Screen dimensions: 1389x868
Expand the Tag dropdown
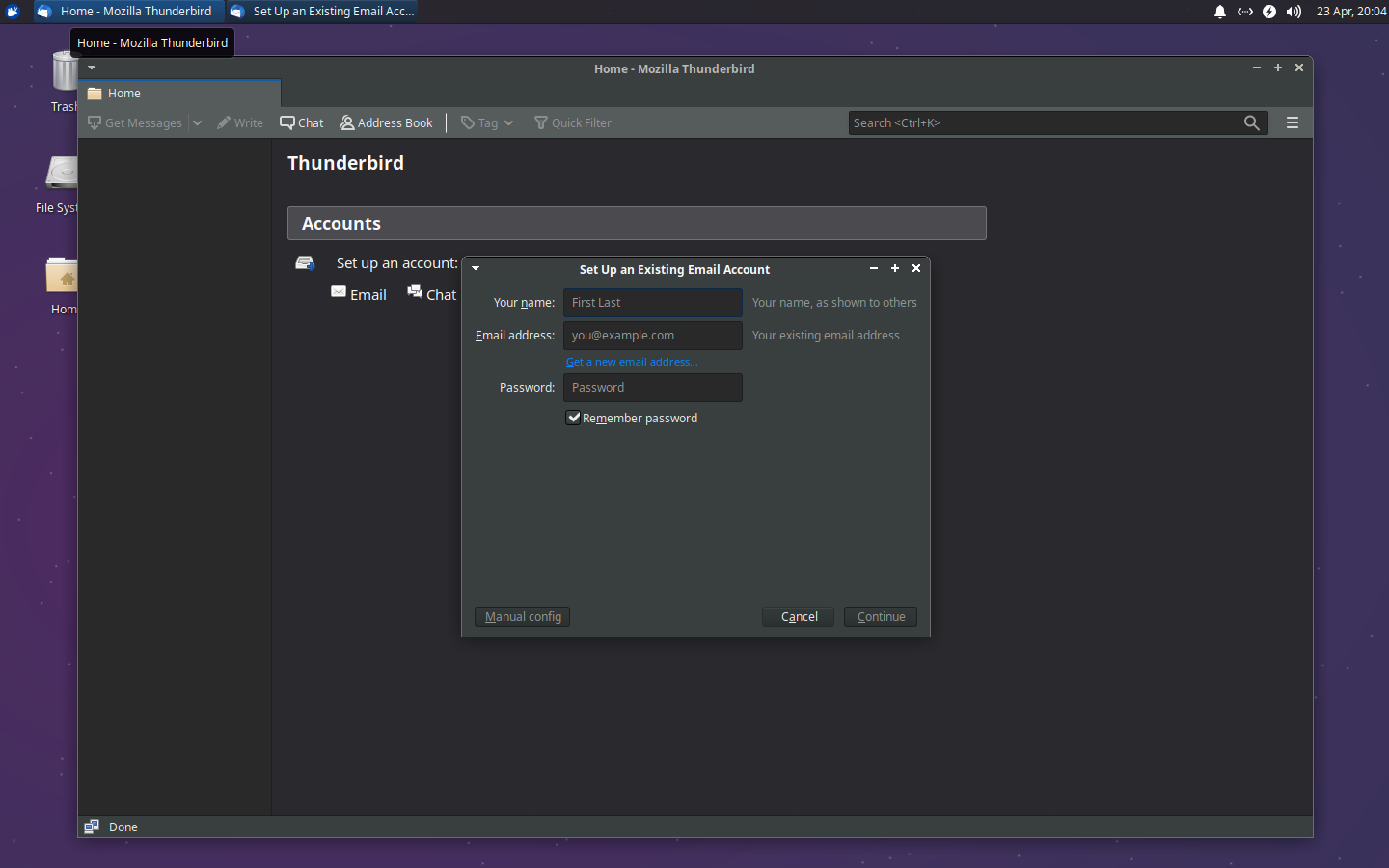pos(507,122)
